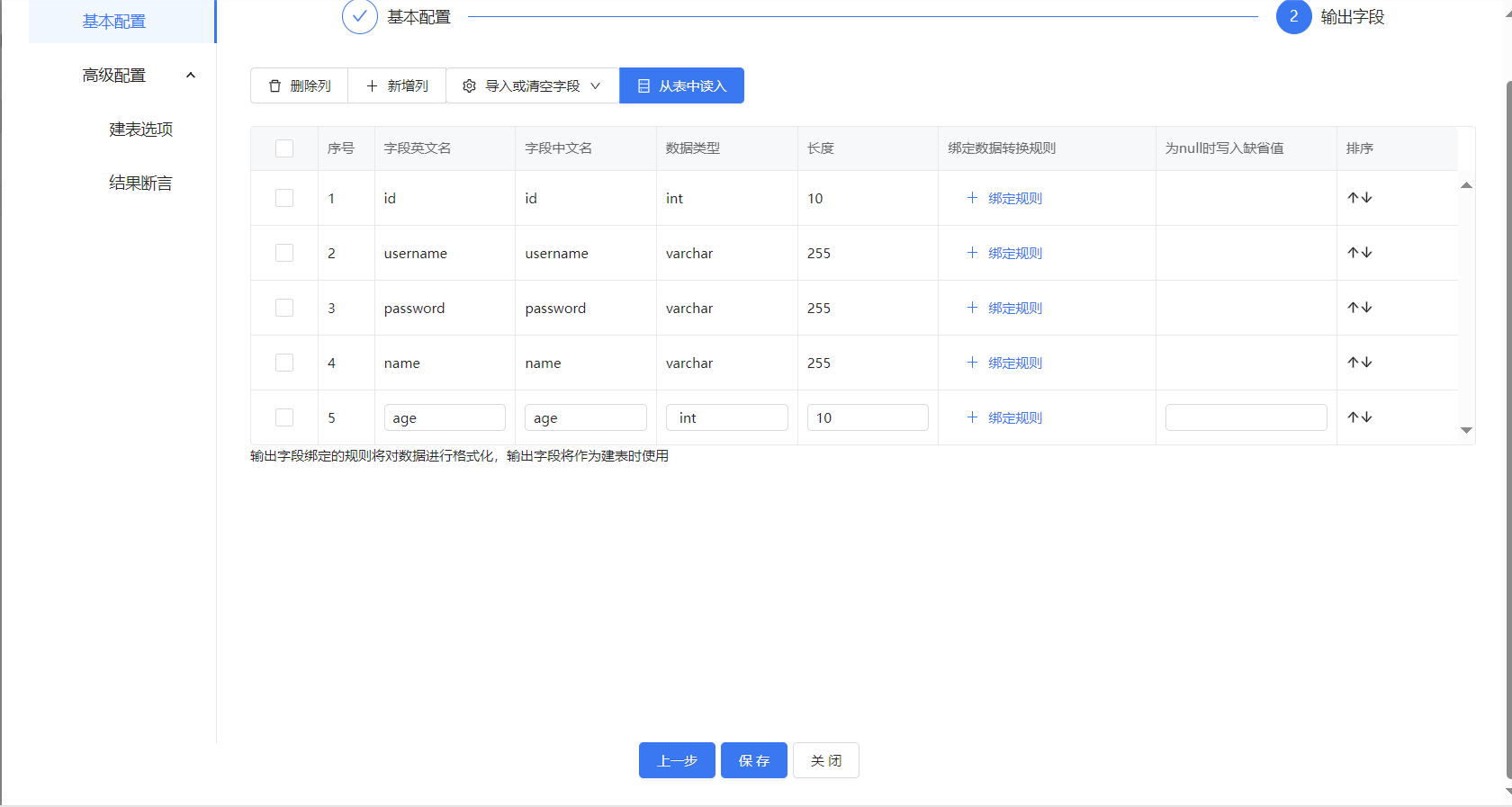Click the 删除列 button
The image size is (1512, 807).
click(299, 85)
